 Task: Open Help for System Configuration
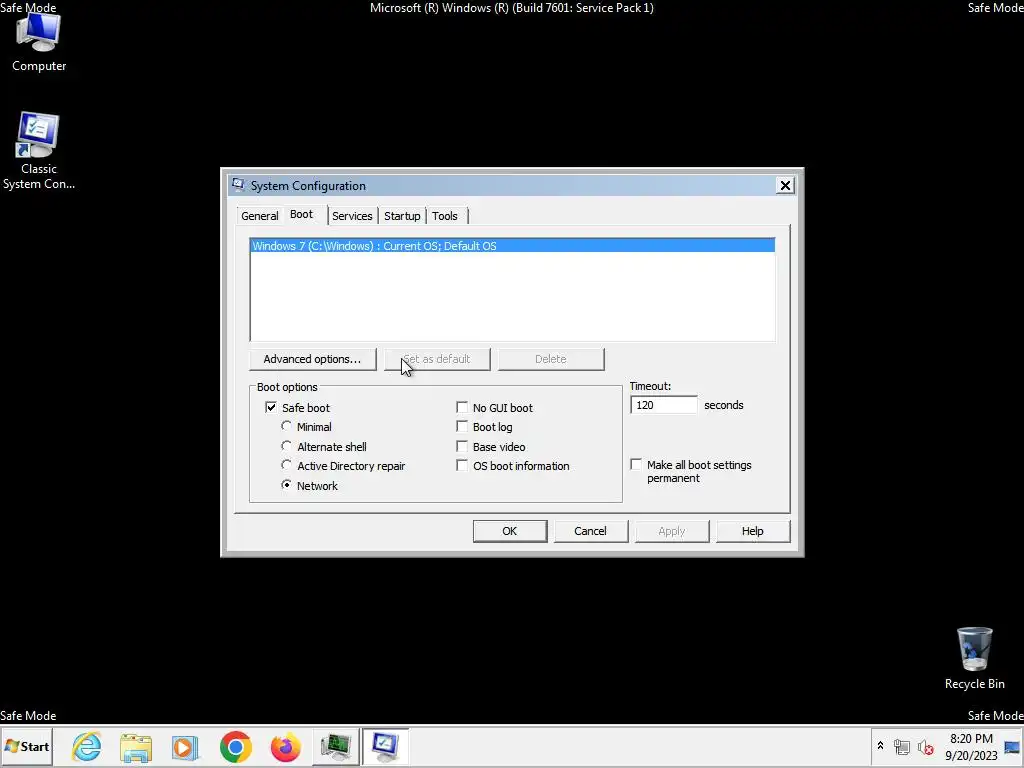(752, 531)
